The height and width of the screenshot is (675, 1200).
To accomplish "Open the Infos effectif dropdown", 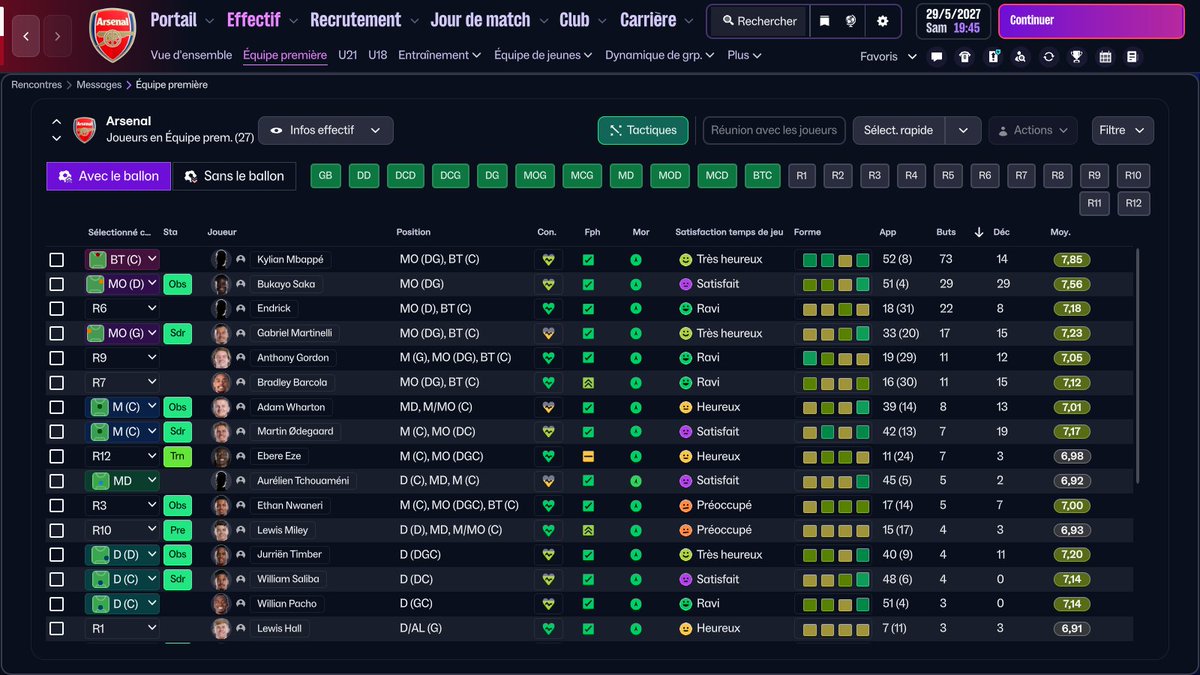I will pos(326,130).
